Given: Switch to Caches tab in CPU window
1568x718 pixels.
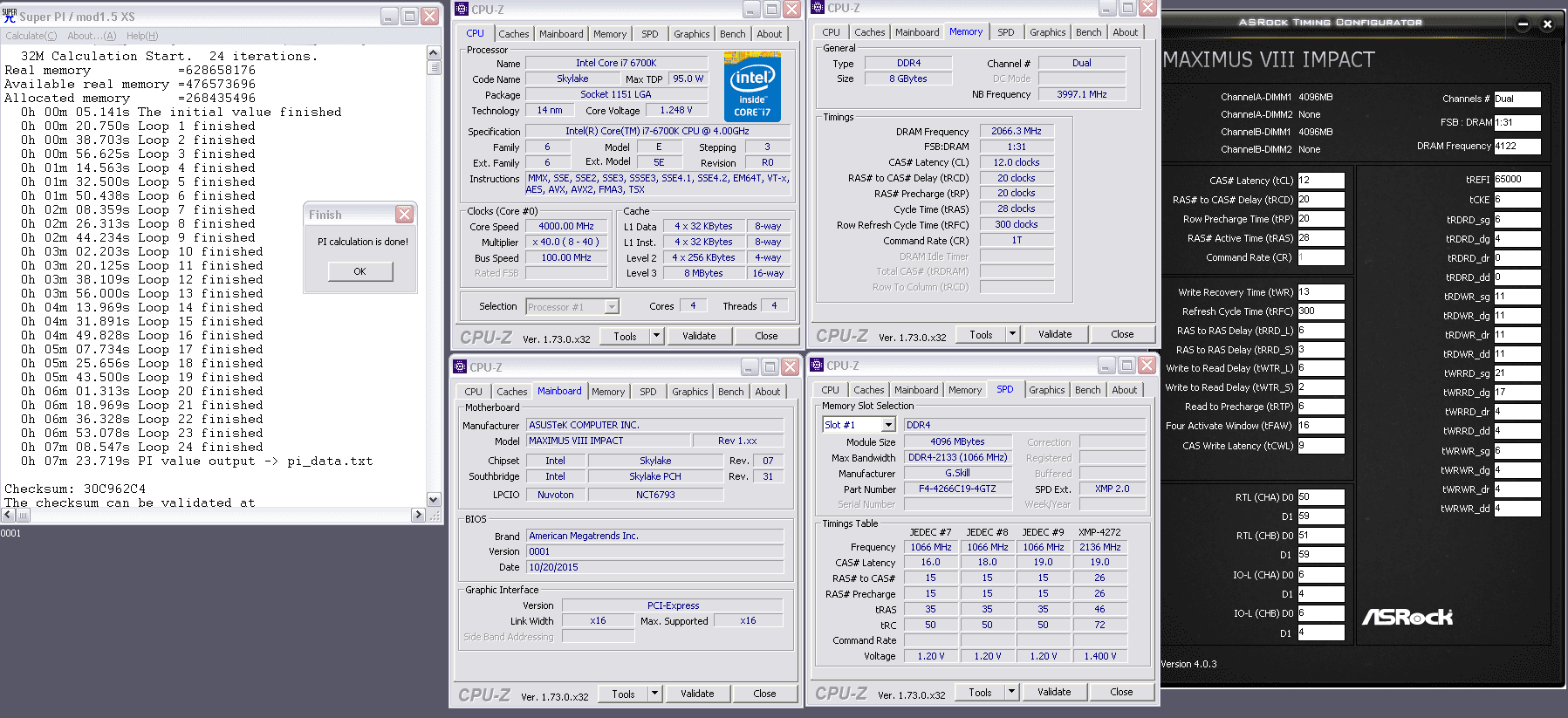Looking at the screenshot, I should pyautogui.click(x=514, y=34).
